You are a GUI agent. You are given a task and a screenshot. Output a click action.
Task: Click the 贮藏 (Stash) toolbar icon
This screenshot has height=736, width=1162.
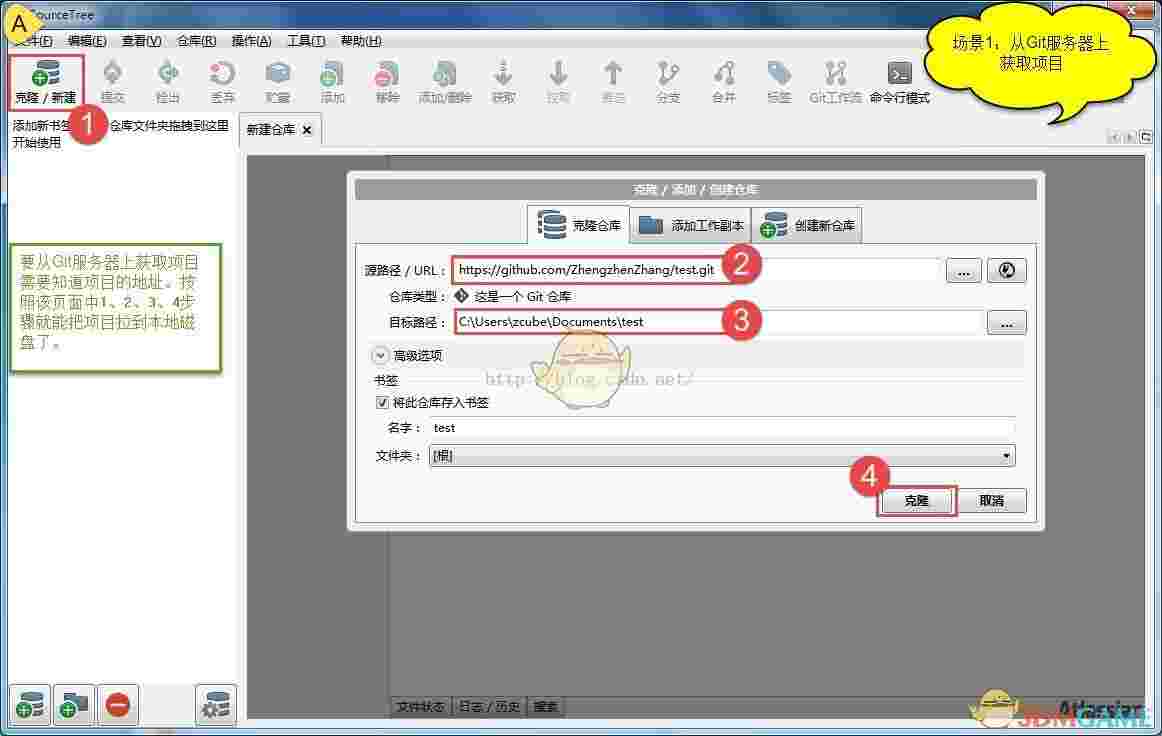(277, 80)
